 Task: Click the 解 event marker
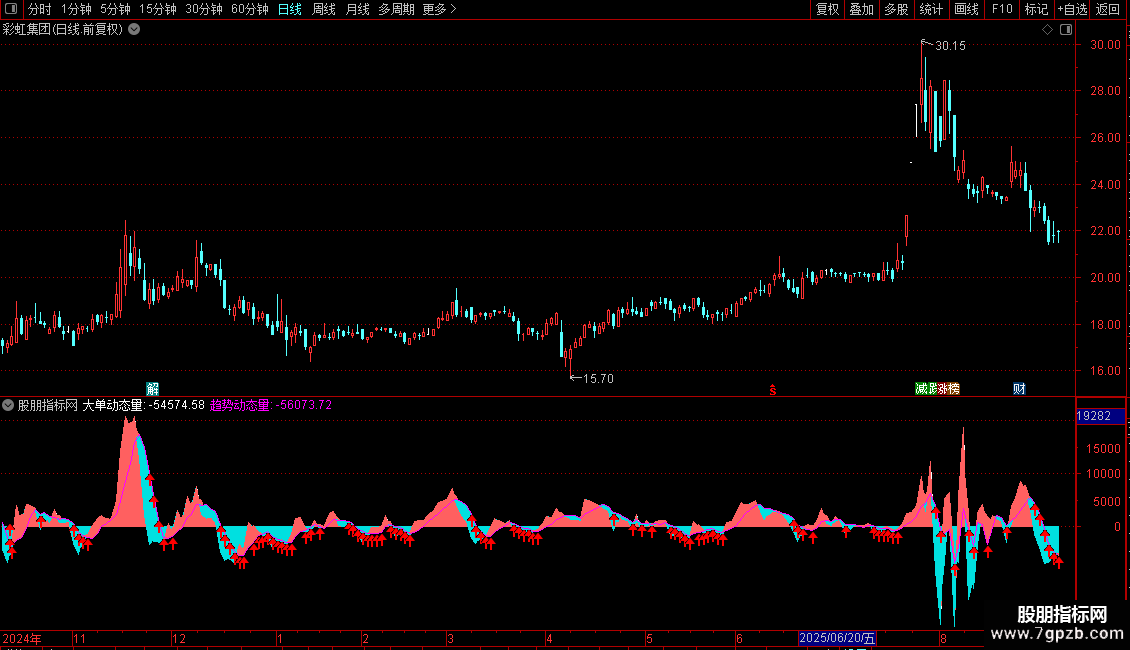coord(153,389)
